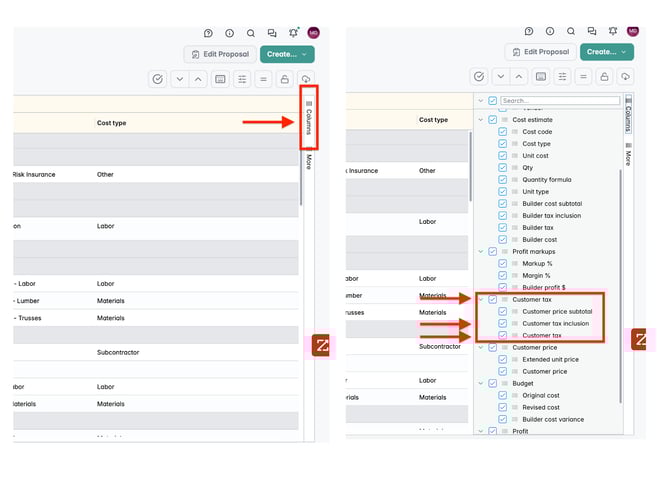Click lock icon in left screenshot toolbar
The height and width of the screenshot is (479, 659).
click(x=285, y=78)
